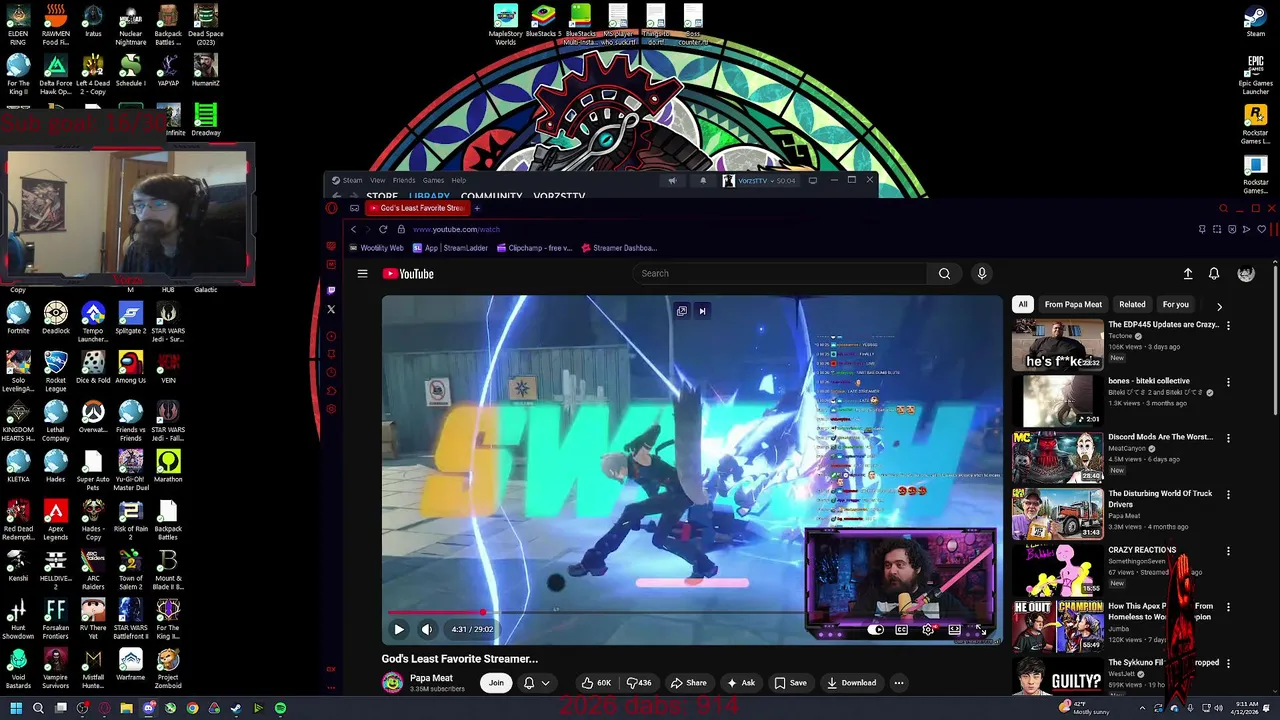Screen dimensions: 1280x720
Task: Open Clipchamp bookmark
Action: point(533,248)
